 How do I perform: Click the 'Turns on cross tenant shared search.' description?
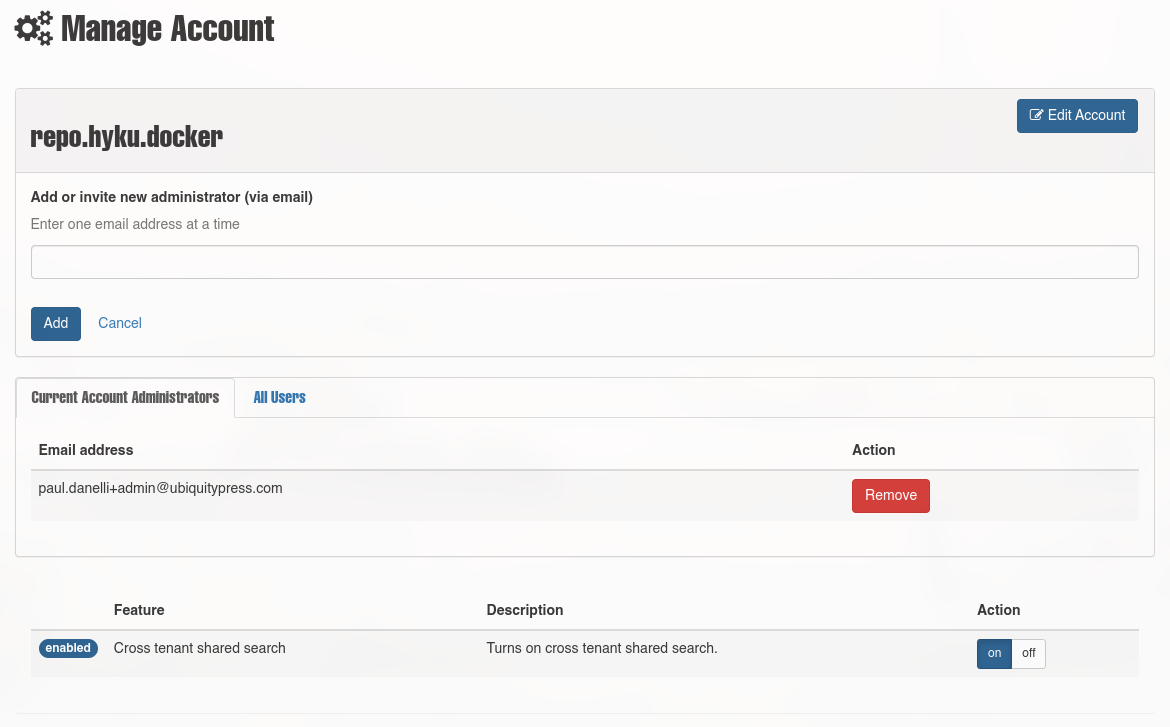[601, 649]
